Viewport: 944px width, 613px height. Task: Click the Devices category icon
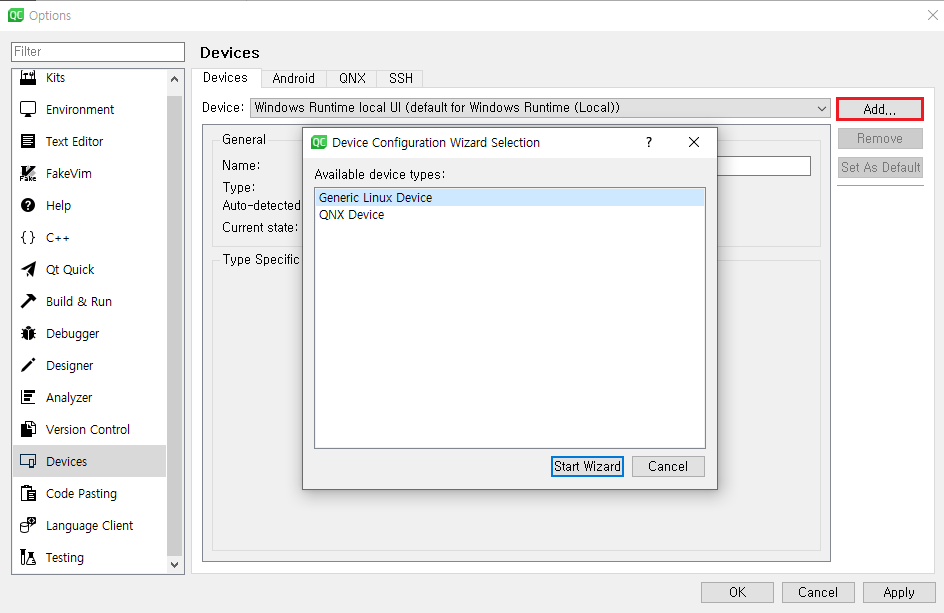tap(28, 461)
